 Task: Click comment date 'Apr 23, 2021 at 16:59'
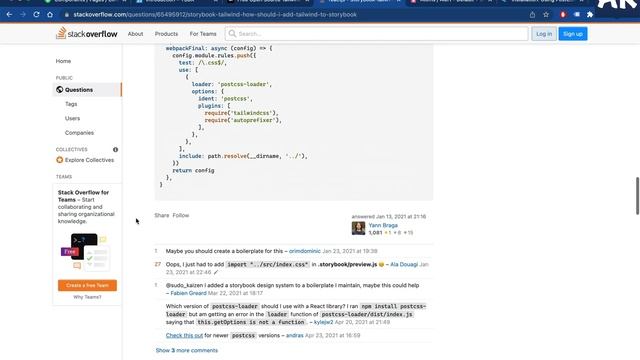pyautogui.click(x=332, y=336)
